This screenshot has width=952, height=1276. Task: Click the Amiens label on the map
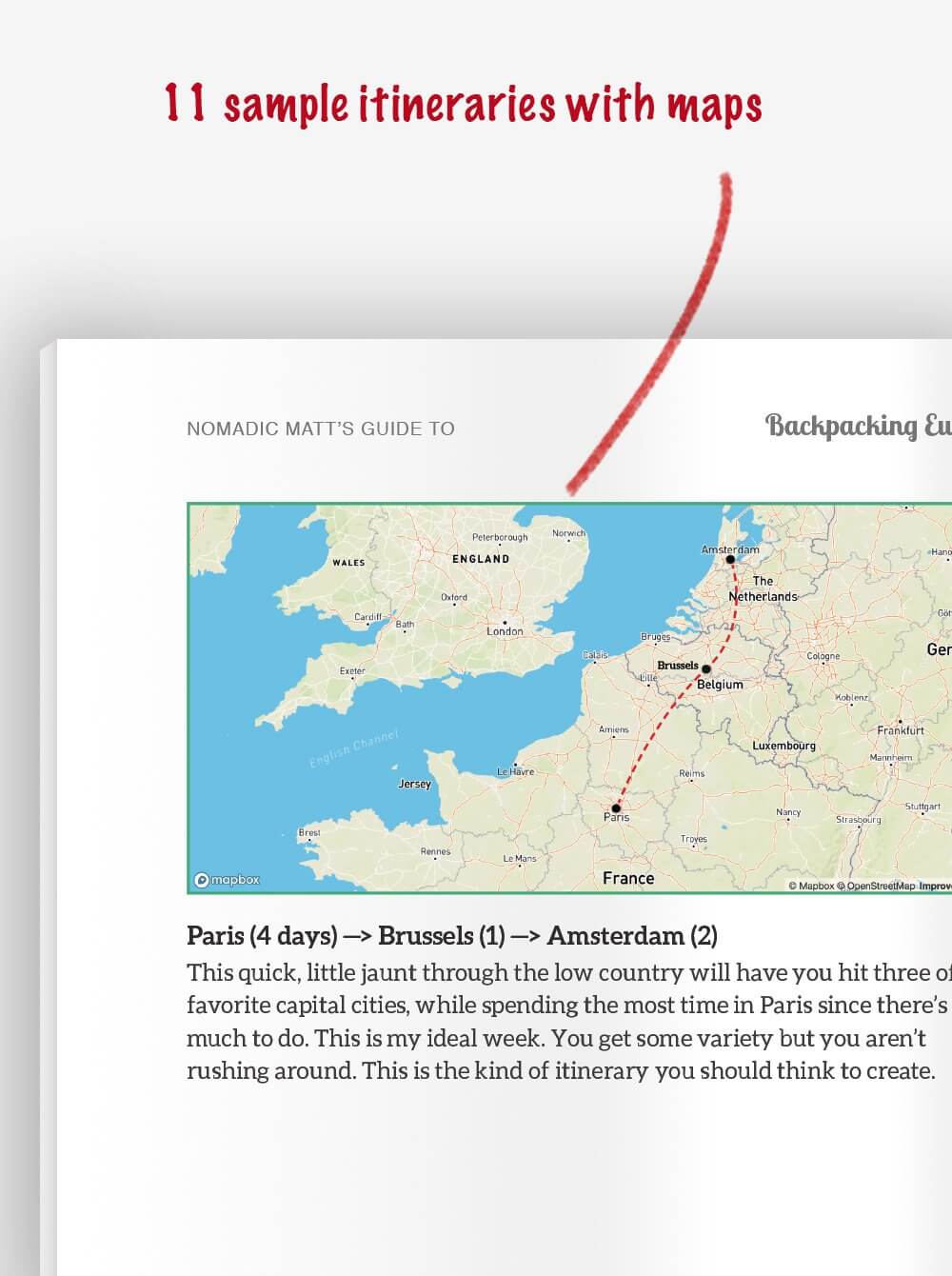tap(614, 729)
